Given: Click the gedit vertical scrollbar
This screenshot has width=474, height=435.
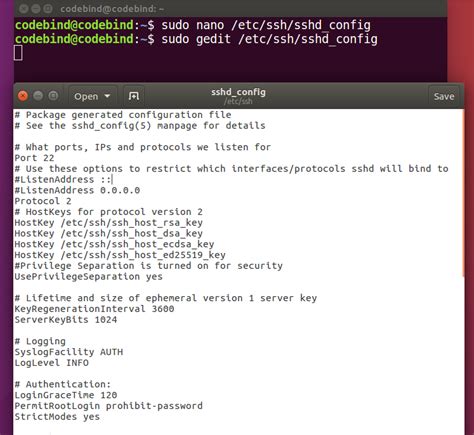Looking at the screenshot, I should click(463, 193).
